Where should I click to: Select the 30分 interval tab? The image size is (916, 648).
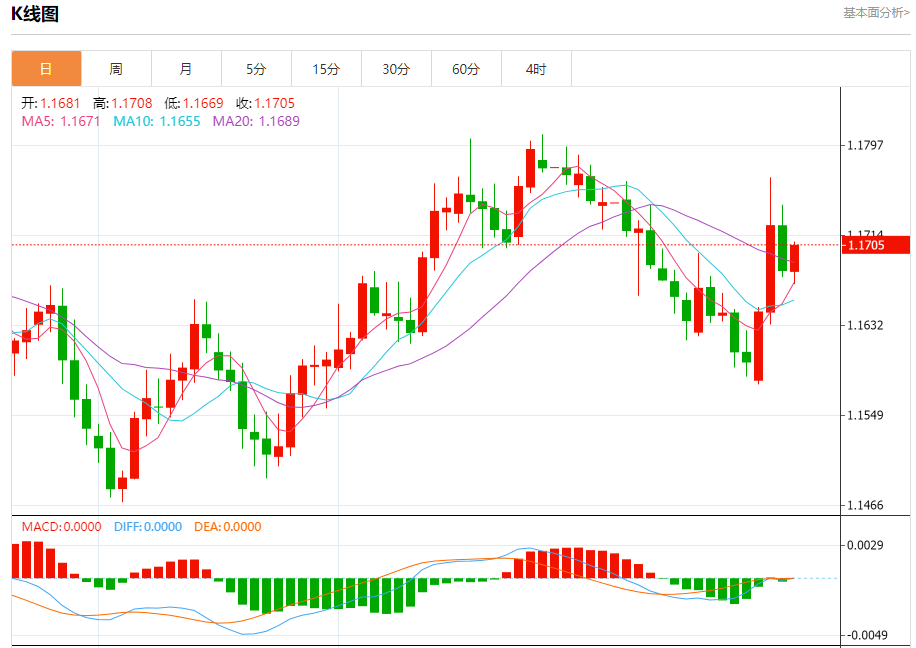396,69
